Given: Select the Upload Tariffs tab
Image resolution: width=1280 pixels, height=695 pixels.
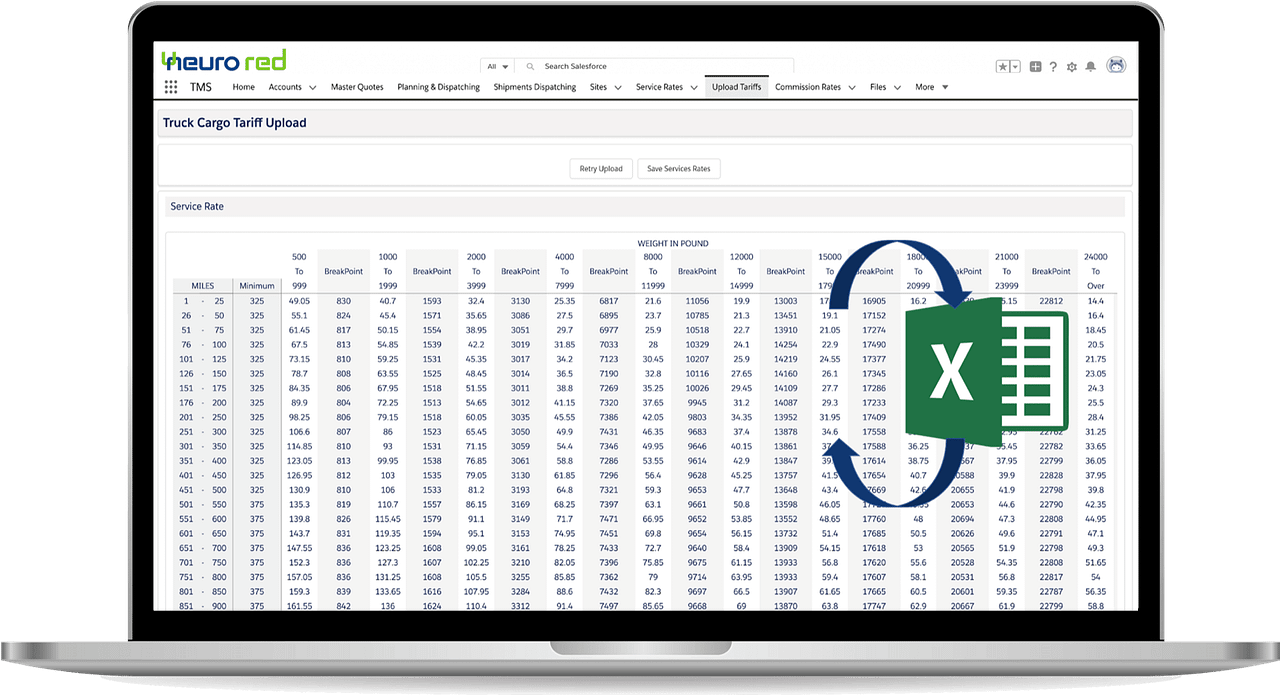Looking at the screenshot, I should 736,87.
